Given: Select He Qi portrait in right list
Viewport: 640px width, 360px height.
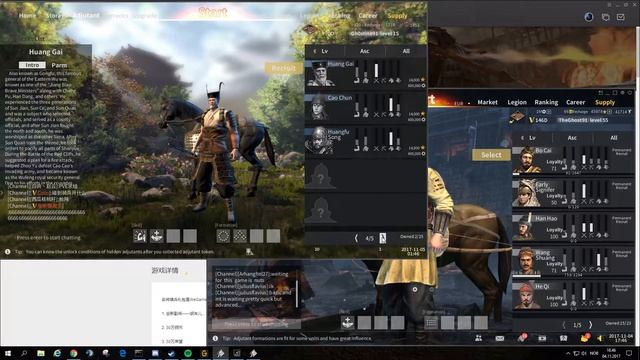Looking at the screenshot, I should (526, 296).
